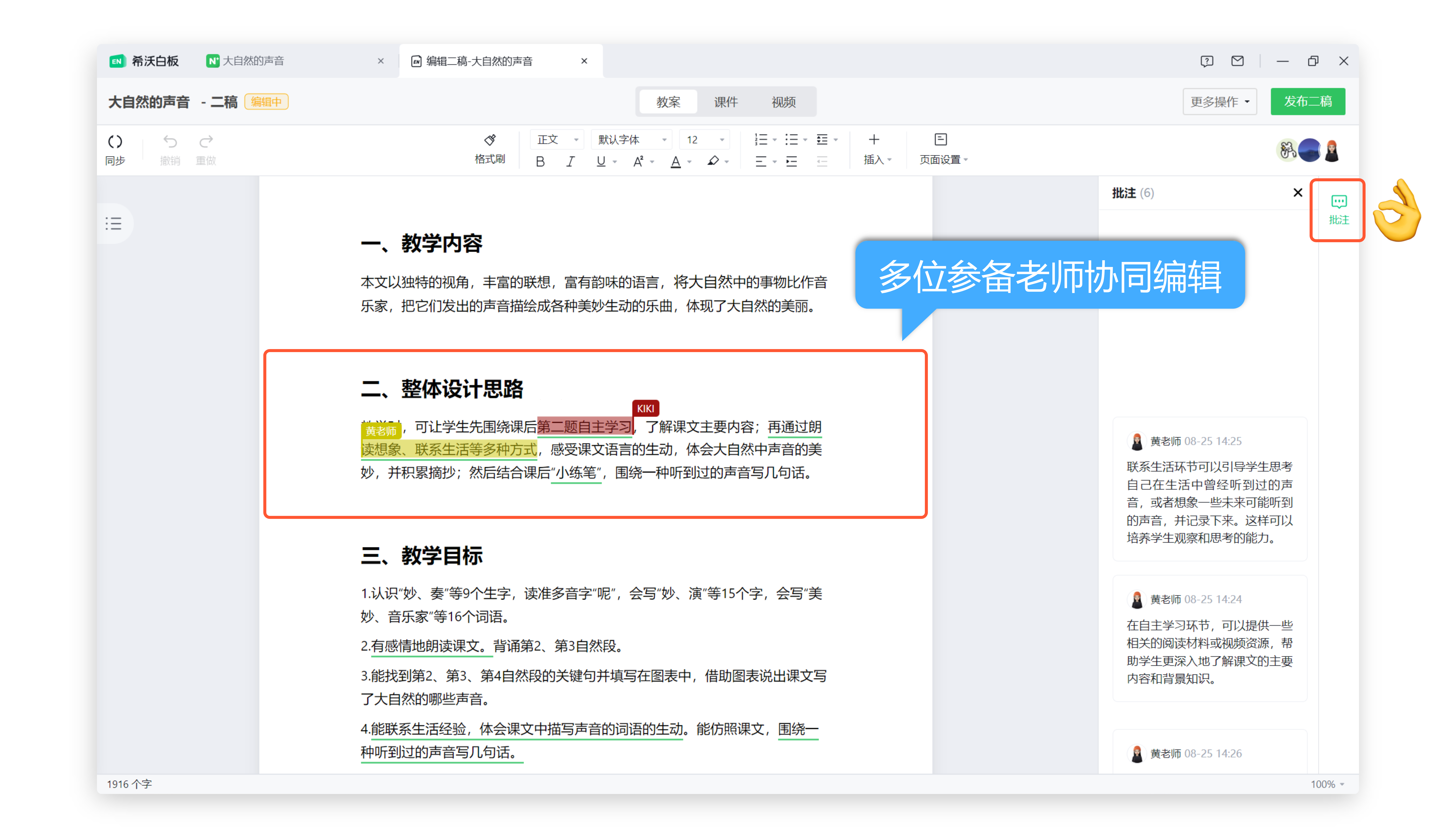Click the KIKI collaborator cursor label
The width and height of the screenshot is (1456, 837).
pyautogui.click(x=645, y=408)
